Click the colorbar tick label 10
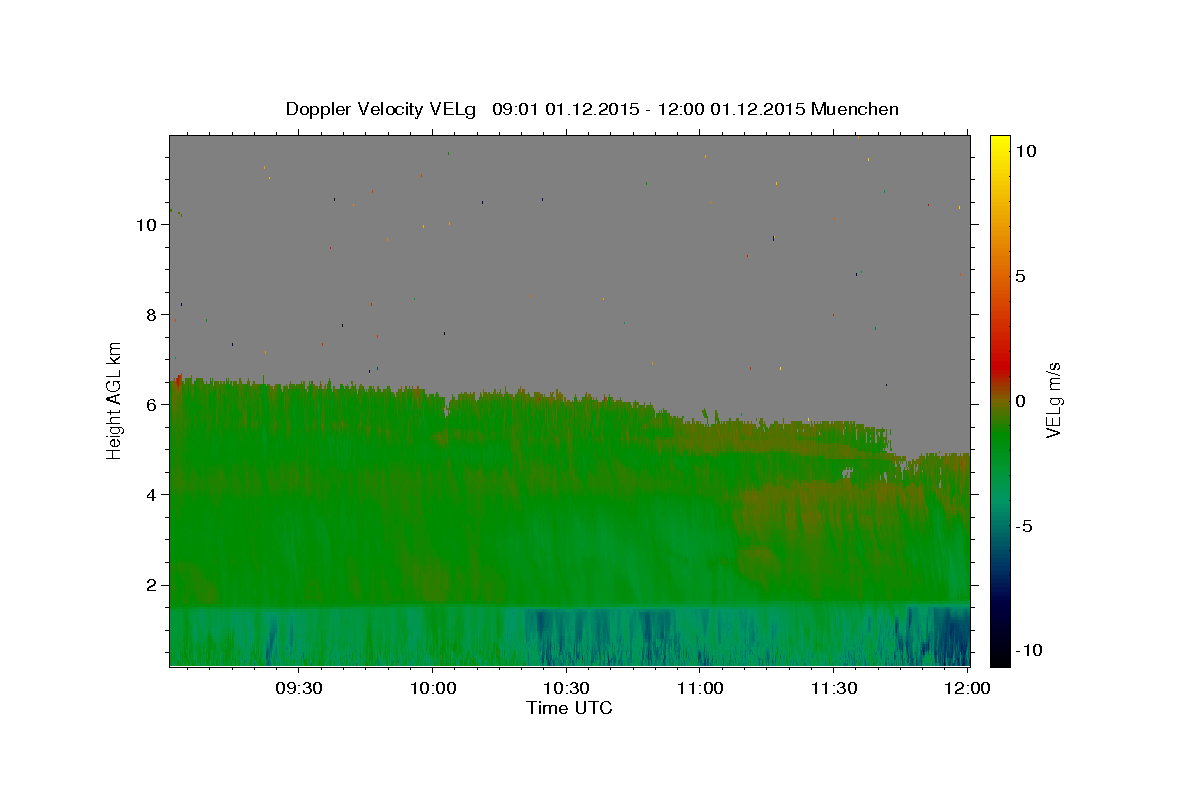 pos(1025,151)
